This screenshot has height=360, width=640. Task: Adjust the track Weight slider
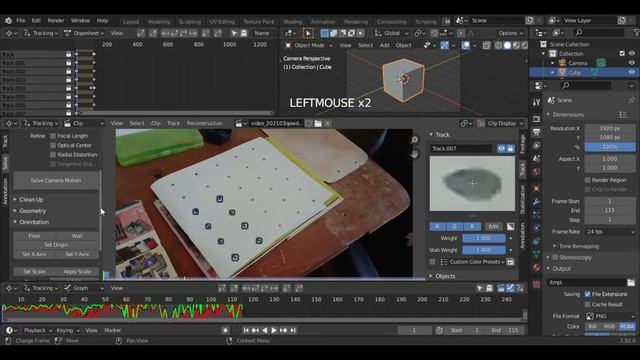click(484, 238)
